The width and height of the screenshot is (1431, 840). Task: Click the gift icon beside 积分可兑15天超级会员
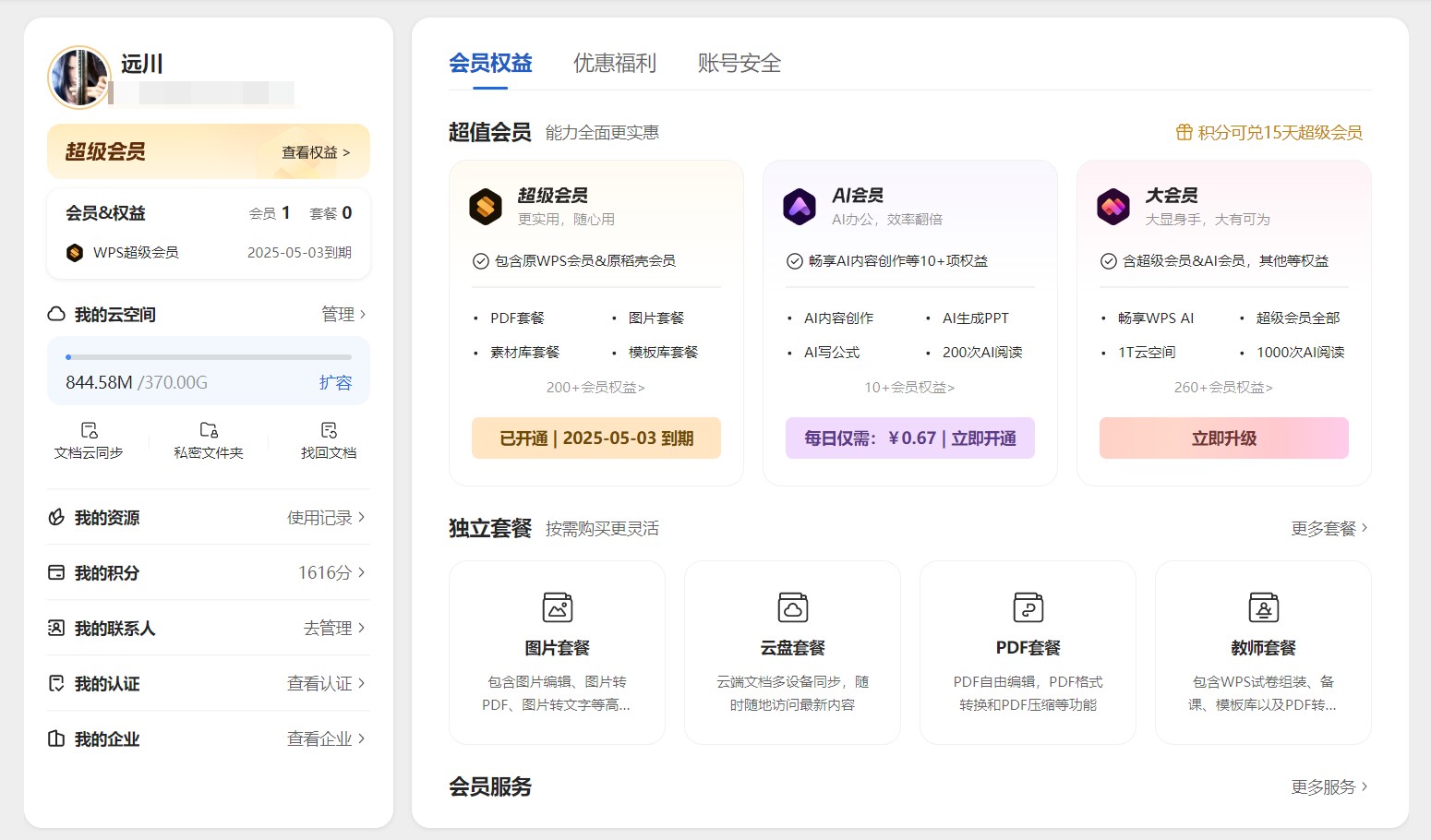click(1184, 132)
